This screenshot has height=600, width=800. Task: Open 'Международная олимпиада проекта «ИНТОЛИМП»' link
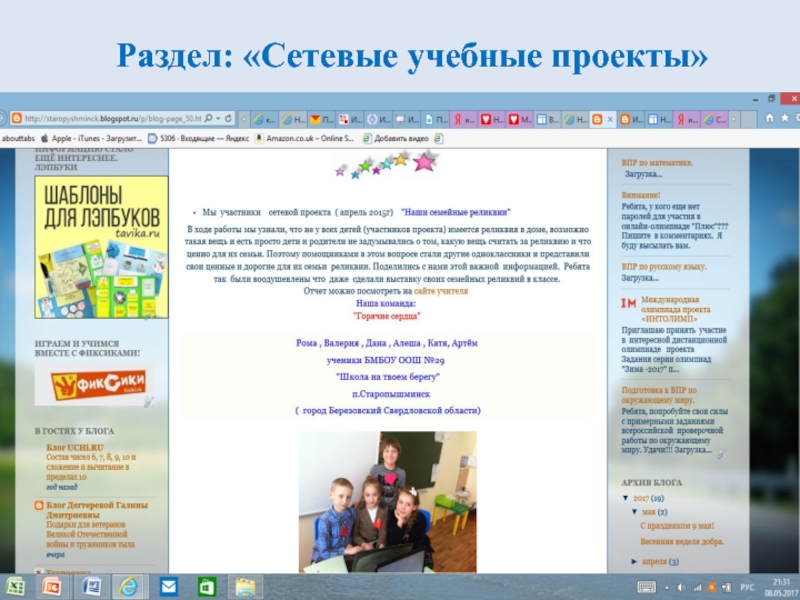click(x=676, y=309)
